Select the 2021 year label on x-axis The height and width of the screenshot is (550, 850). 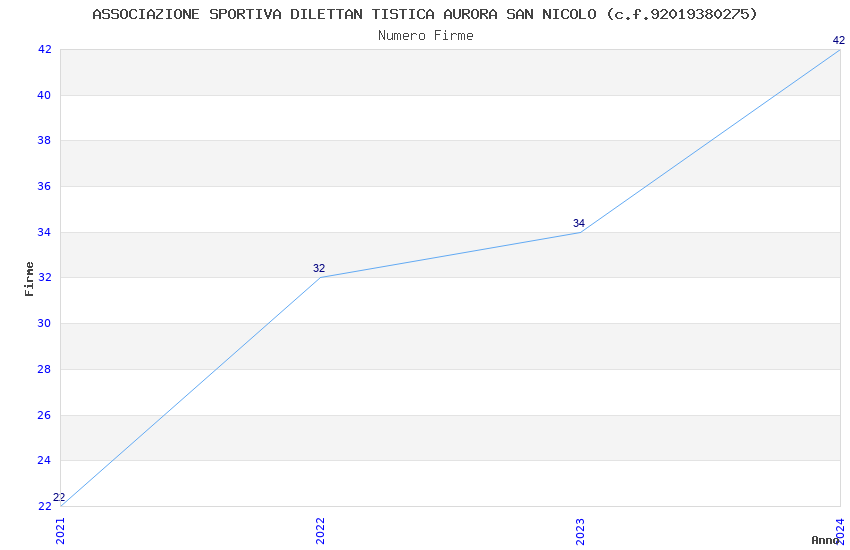[x=60, y=530]
